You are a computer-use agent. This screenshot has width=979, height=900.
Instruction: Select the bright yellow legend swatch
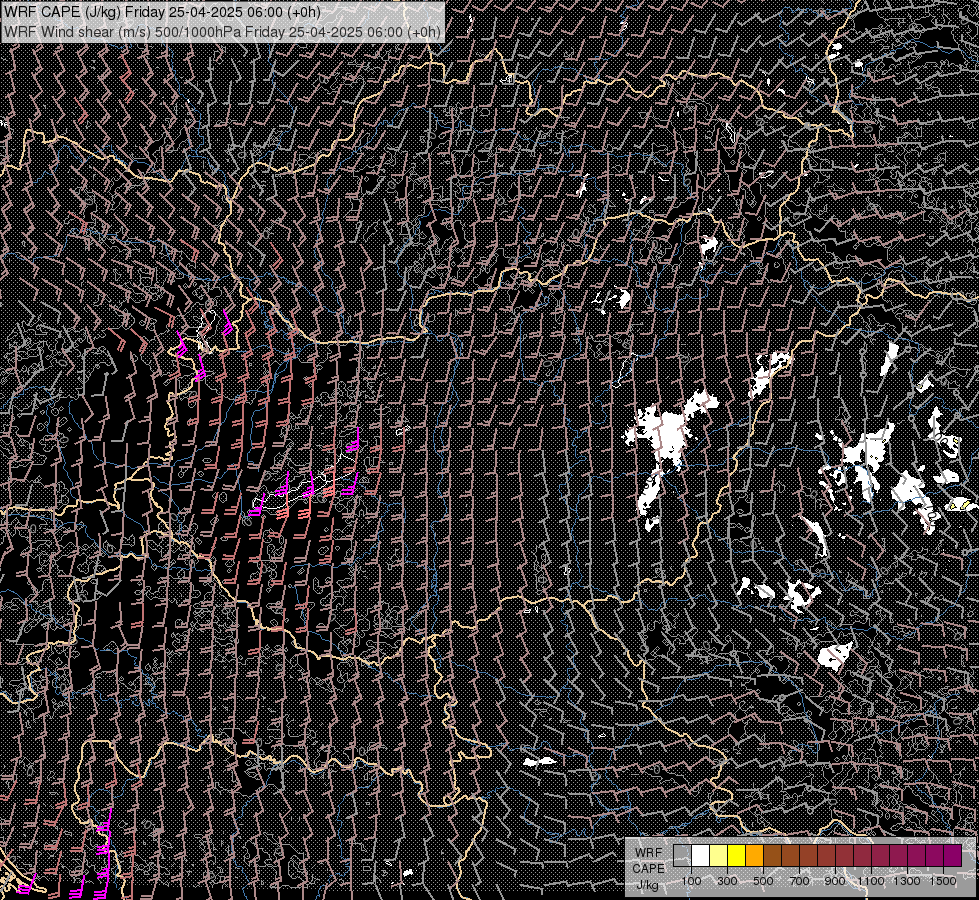click(737, 856)
